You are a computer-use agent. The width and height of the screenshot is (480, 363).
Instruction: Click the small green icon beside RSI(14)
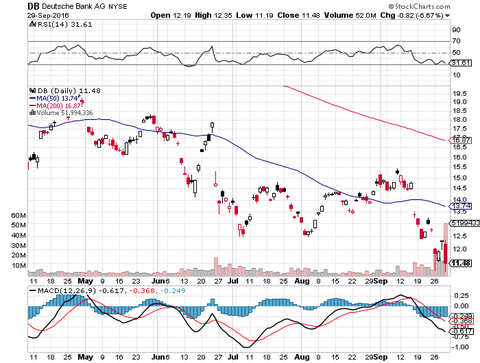coord(32,24)
